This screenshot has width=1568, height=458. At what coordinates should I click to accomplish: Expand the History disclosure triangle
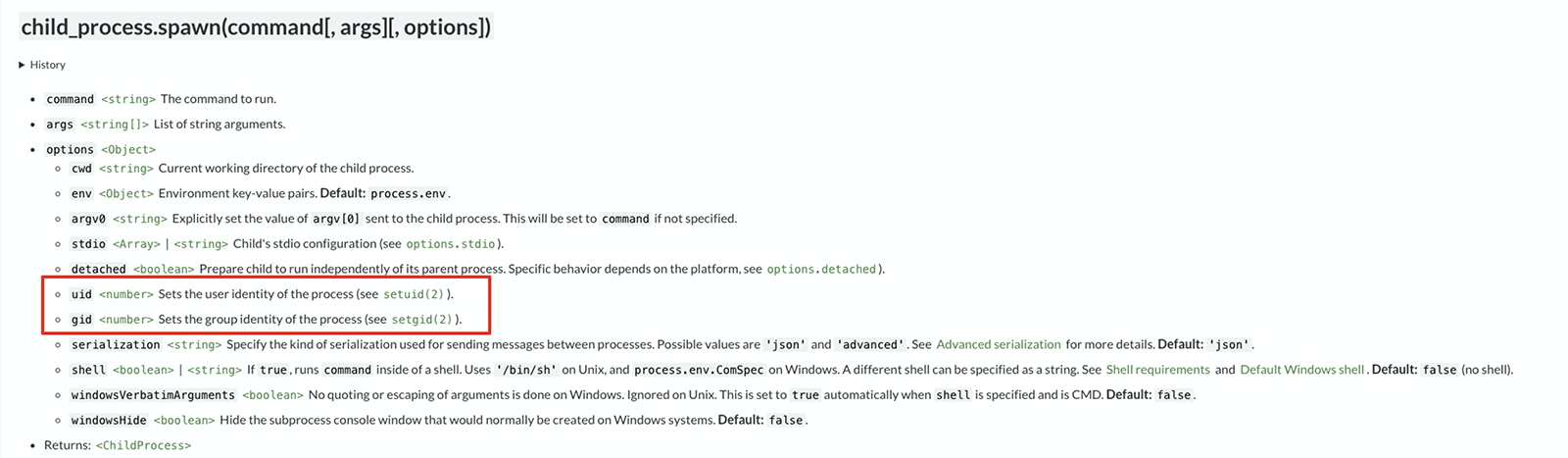[22, 65]
